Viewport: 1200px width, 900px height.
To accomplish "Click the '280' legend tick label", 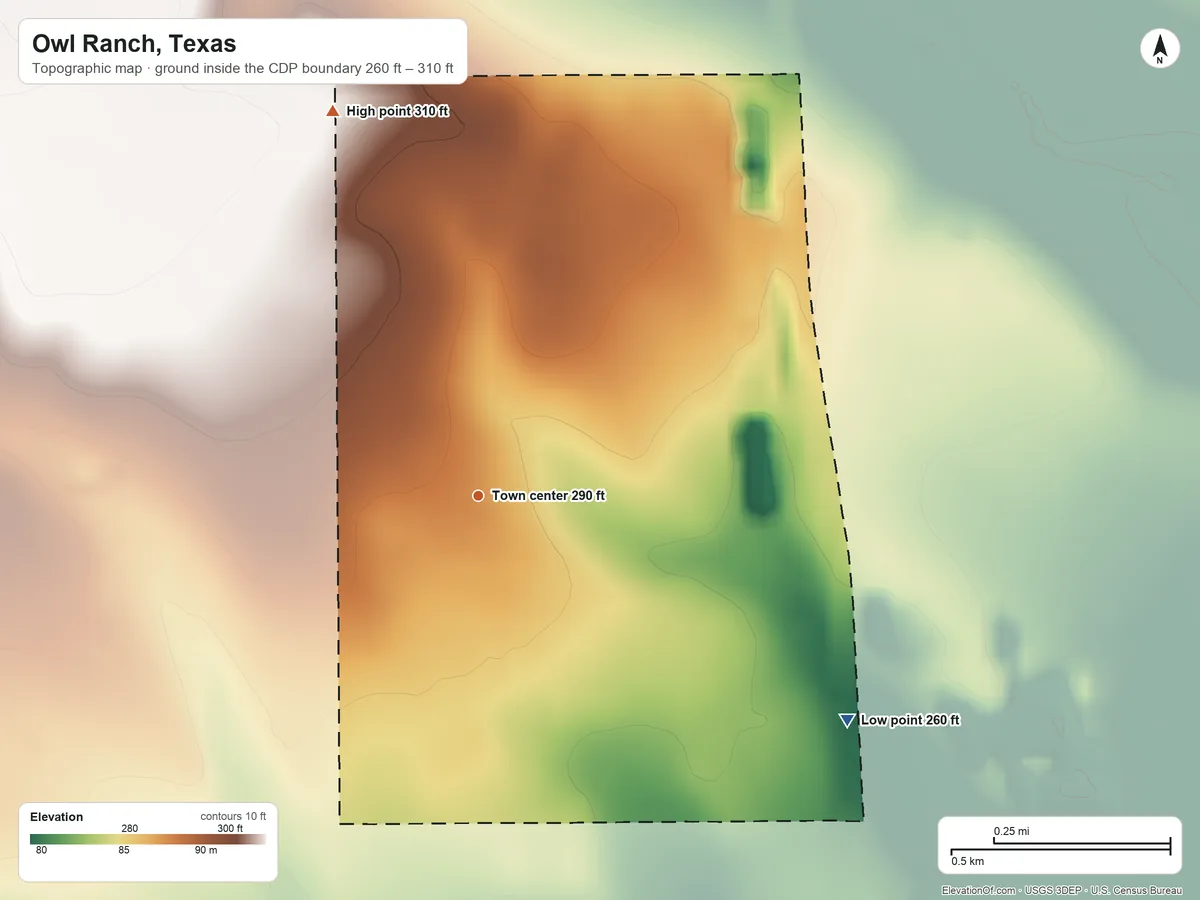I will point(130,828).
